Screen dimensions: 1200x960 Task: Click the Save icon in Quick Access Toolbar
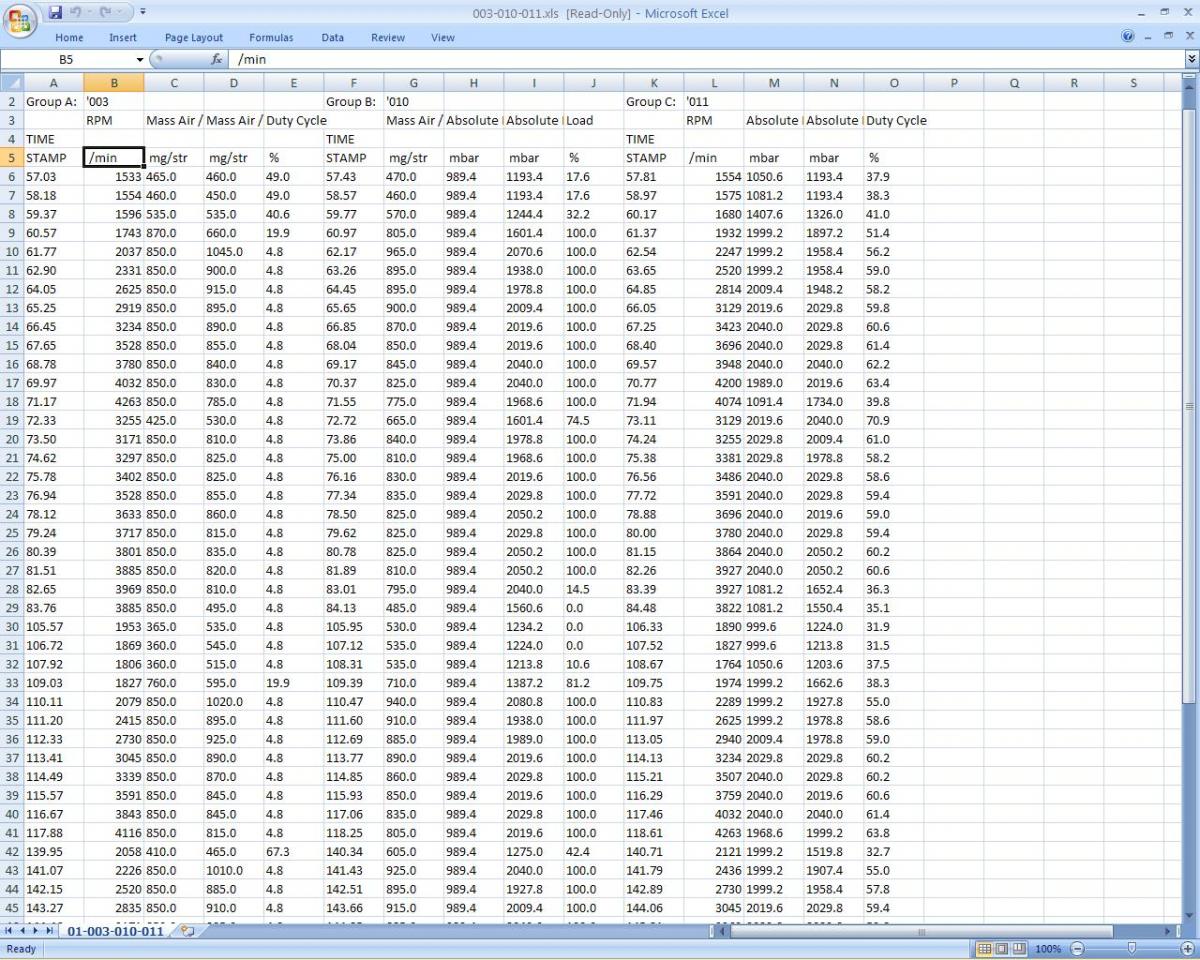(x=56, y=13)
